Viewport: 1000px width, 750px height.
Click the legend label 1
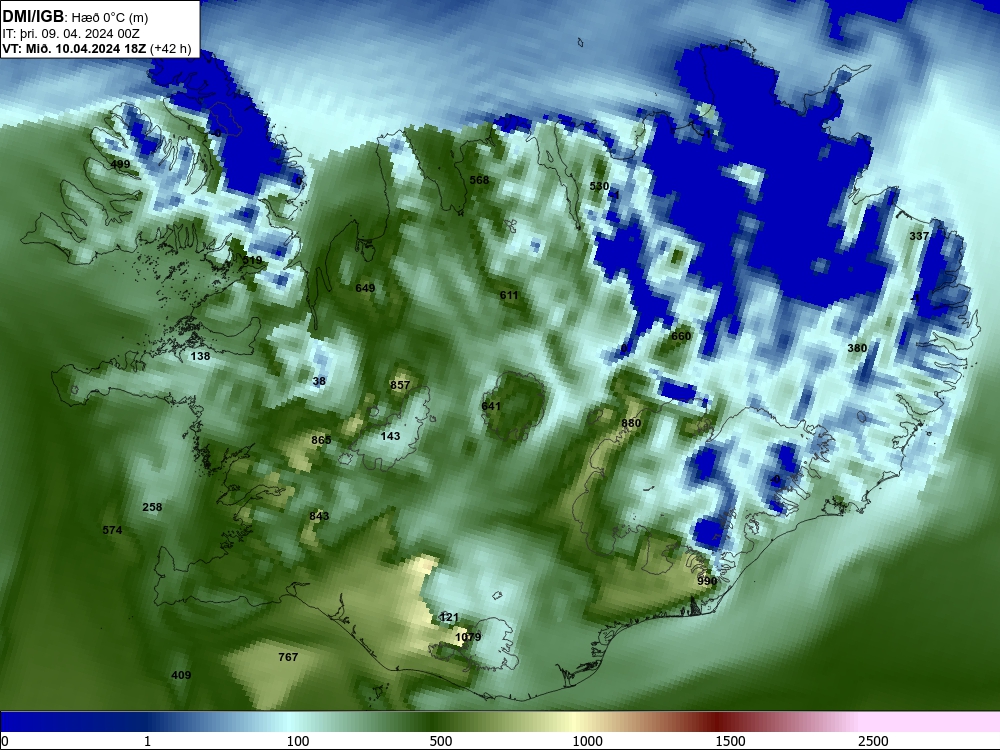click(x=147, y=741)
